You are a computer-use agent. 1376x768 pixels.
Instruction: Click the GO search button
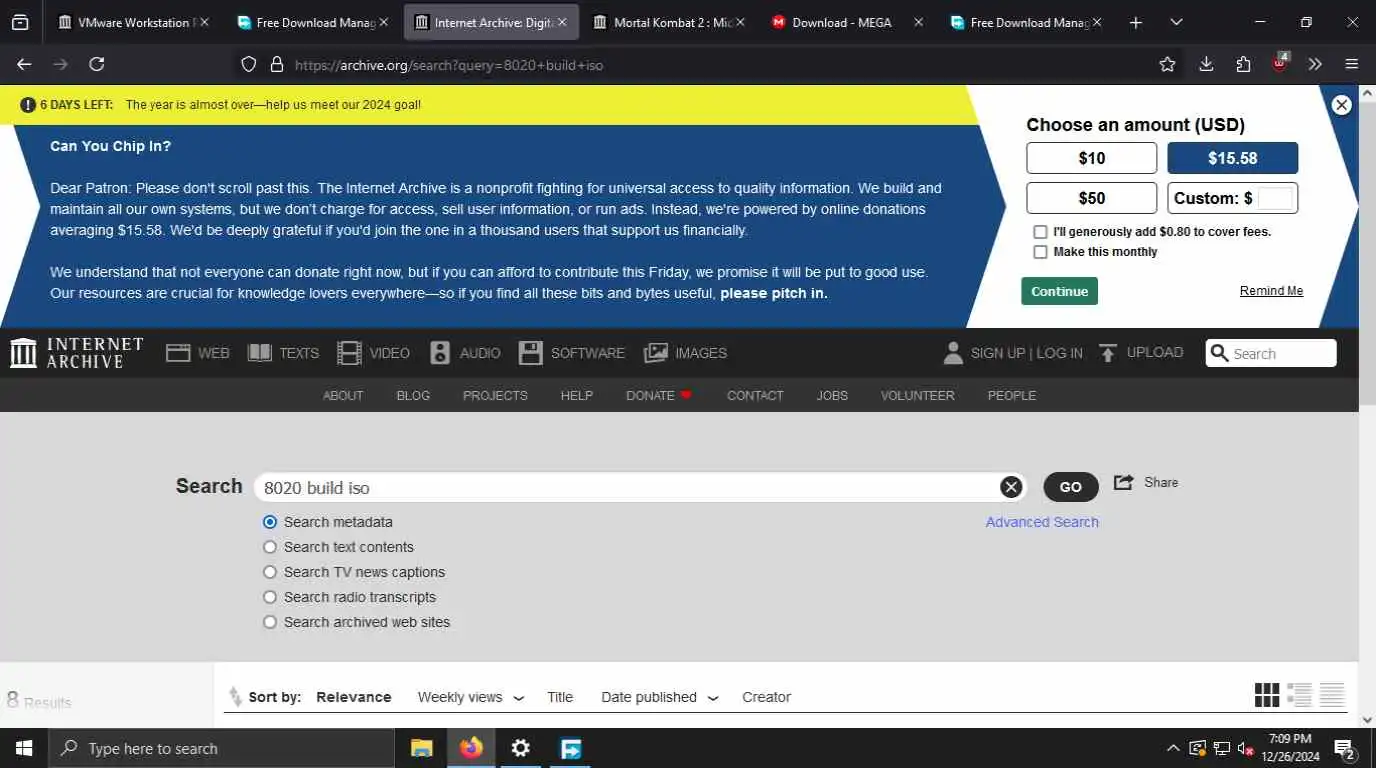tap(1071, 487)
